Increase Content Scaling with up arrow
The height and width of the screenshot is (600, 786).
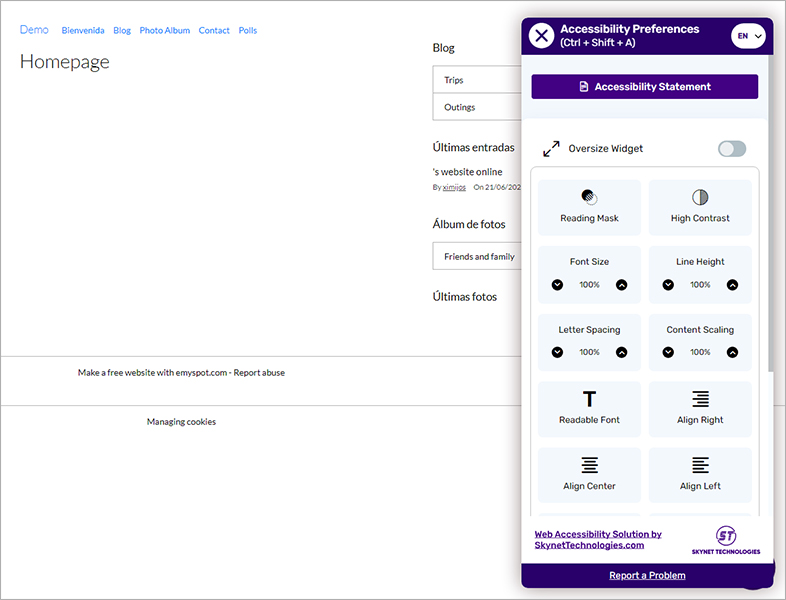pyautogui.click(x=732, y=352)
